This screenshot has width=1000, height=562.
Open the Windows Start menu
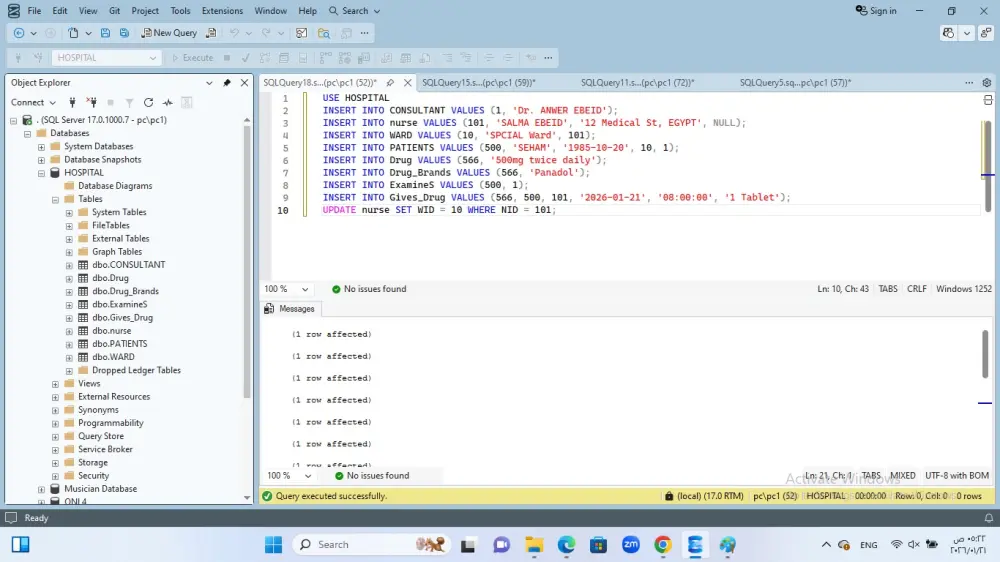click(x=274, y=545)
